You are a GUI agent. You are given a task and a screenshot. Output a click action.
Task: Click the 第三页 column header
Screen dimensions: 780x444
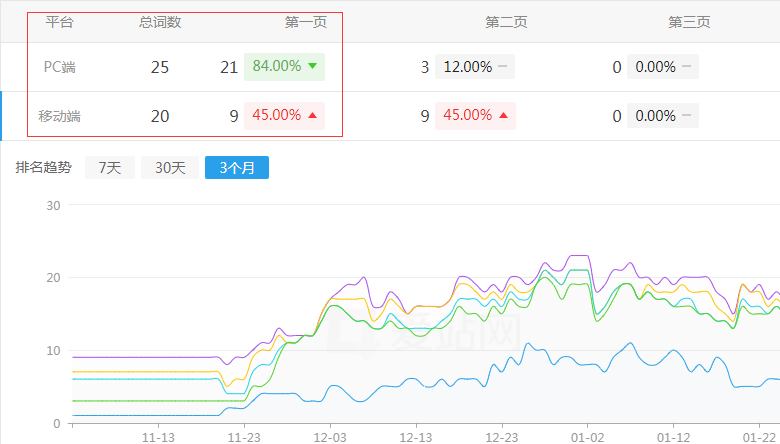click(689, 22)
